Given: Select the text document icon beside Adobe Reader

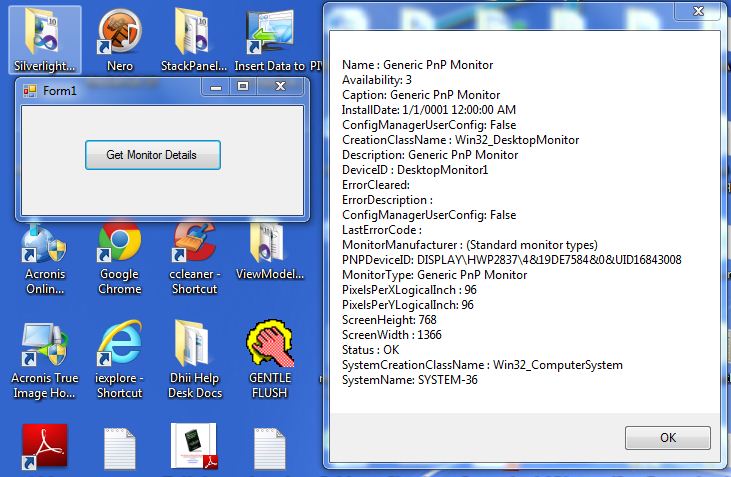Looking at the screenshot, I should point(120,449).
